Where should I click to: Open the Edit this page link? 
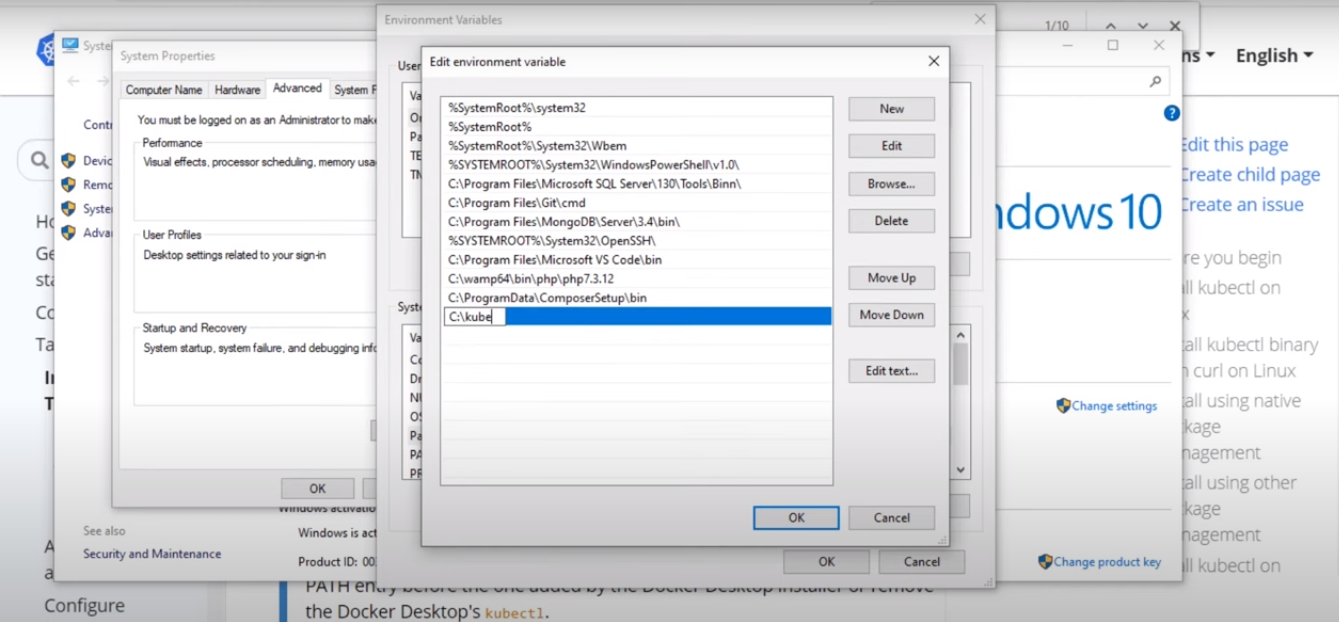(x=1234, y=145)
